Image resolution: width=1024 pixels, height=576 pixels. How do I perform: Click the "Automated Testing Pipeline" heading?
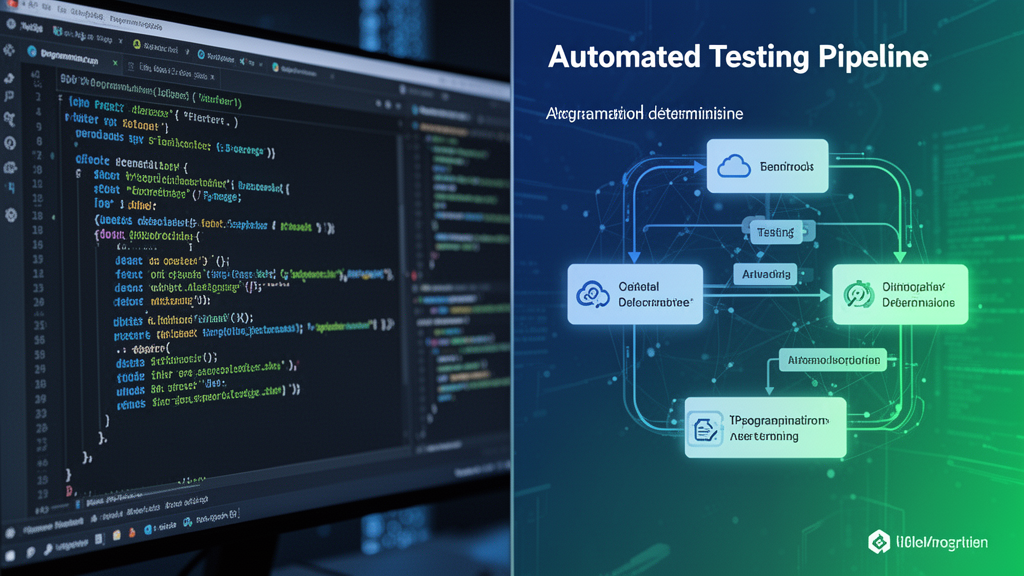(737, 56)
